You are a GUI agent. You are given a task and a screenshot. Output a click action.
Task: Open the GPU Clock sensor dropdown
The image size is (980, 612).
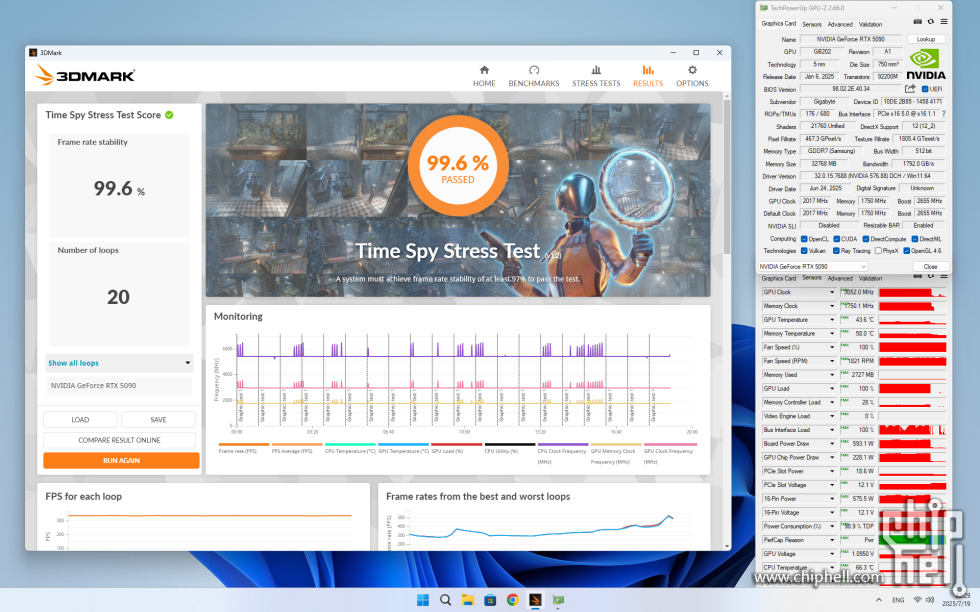[832, 293]
